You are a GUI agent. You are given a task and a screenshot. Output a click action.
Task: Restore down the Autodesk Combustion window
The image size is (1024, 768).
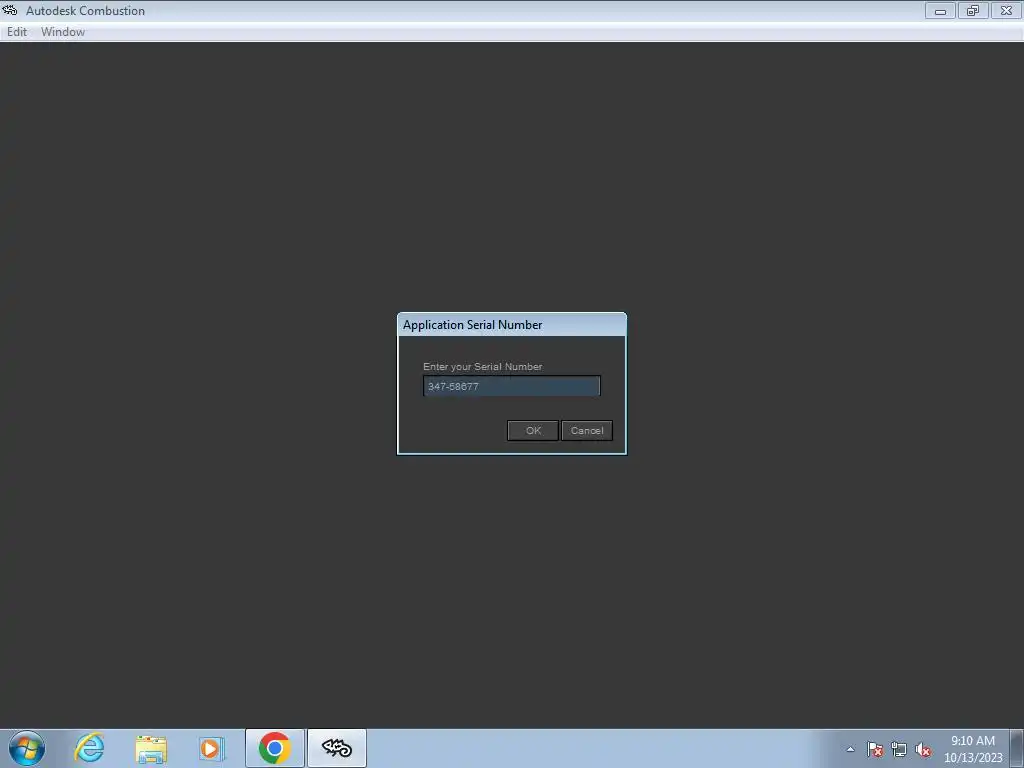pos(973,10)
